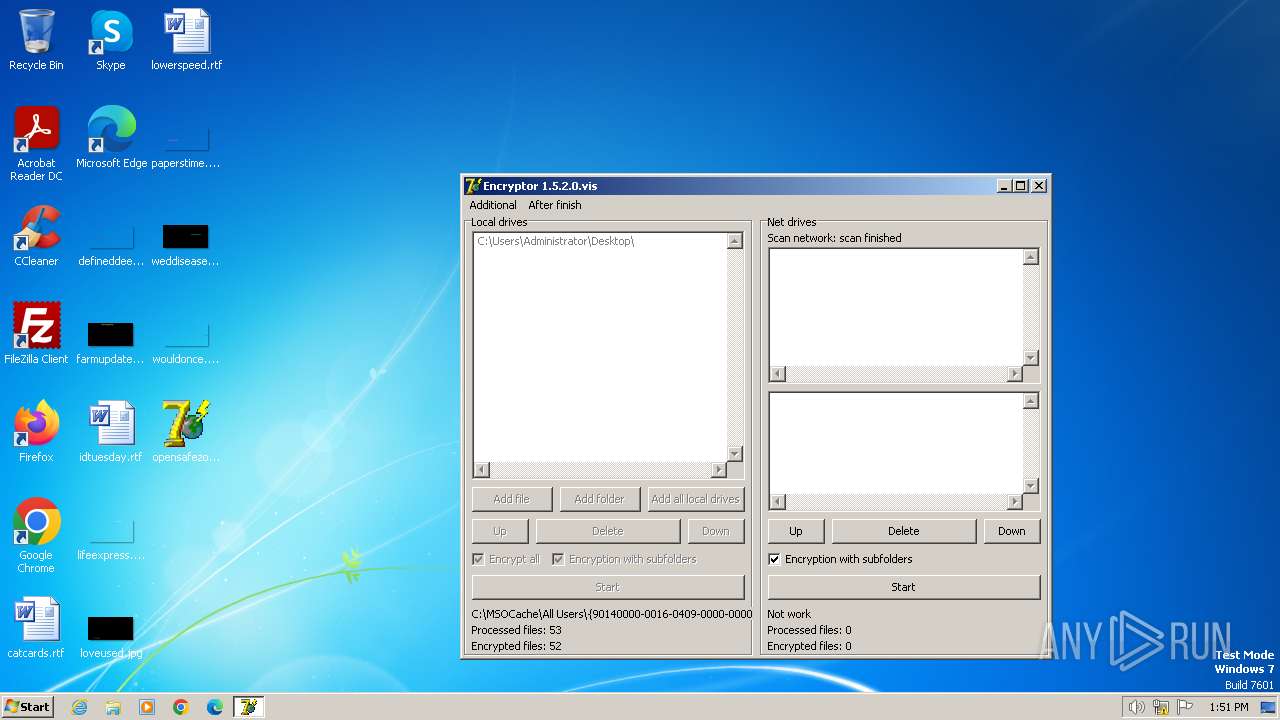The height and width of the screenshot is (720, 1280).
Task: Open the Skype desktop shortcut
Action: (x=110, y=40)
